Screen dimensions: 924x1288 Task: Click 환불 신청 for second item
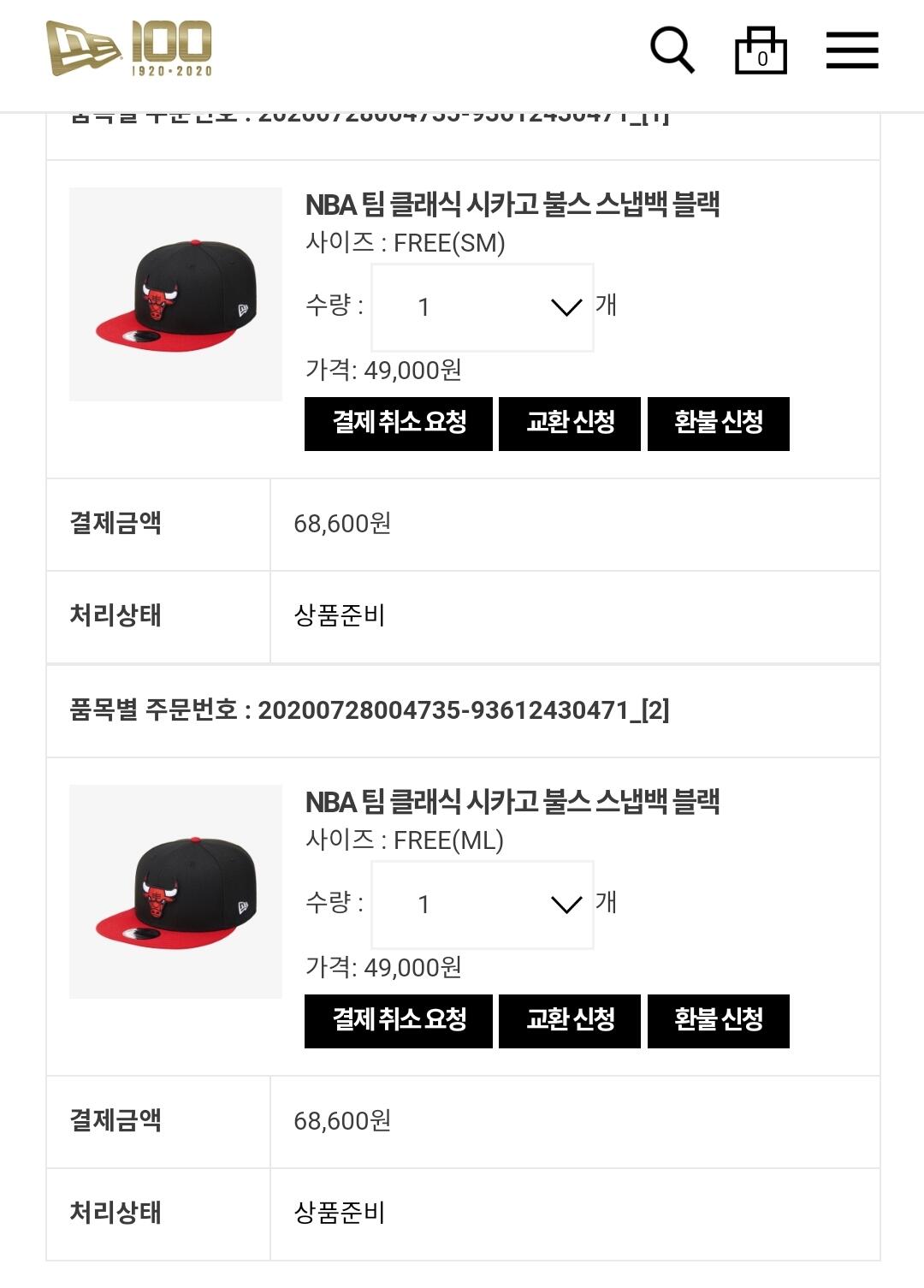pos(719,1020)
